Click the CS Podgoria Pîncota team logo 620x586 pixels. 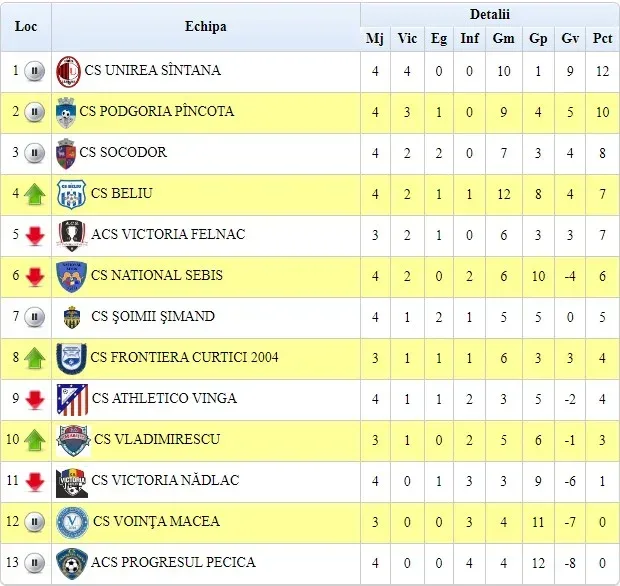66,113
